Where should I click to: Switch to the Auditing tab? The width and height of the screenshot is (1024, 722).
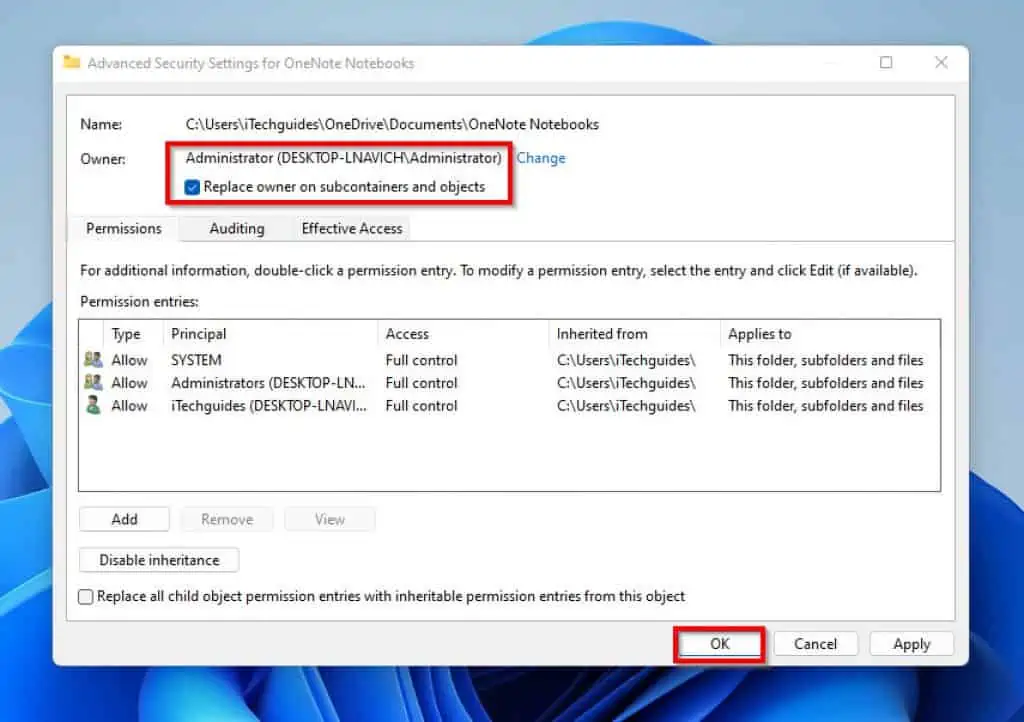[237, 228]
